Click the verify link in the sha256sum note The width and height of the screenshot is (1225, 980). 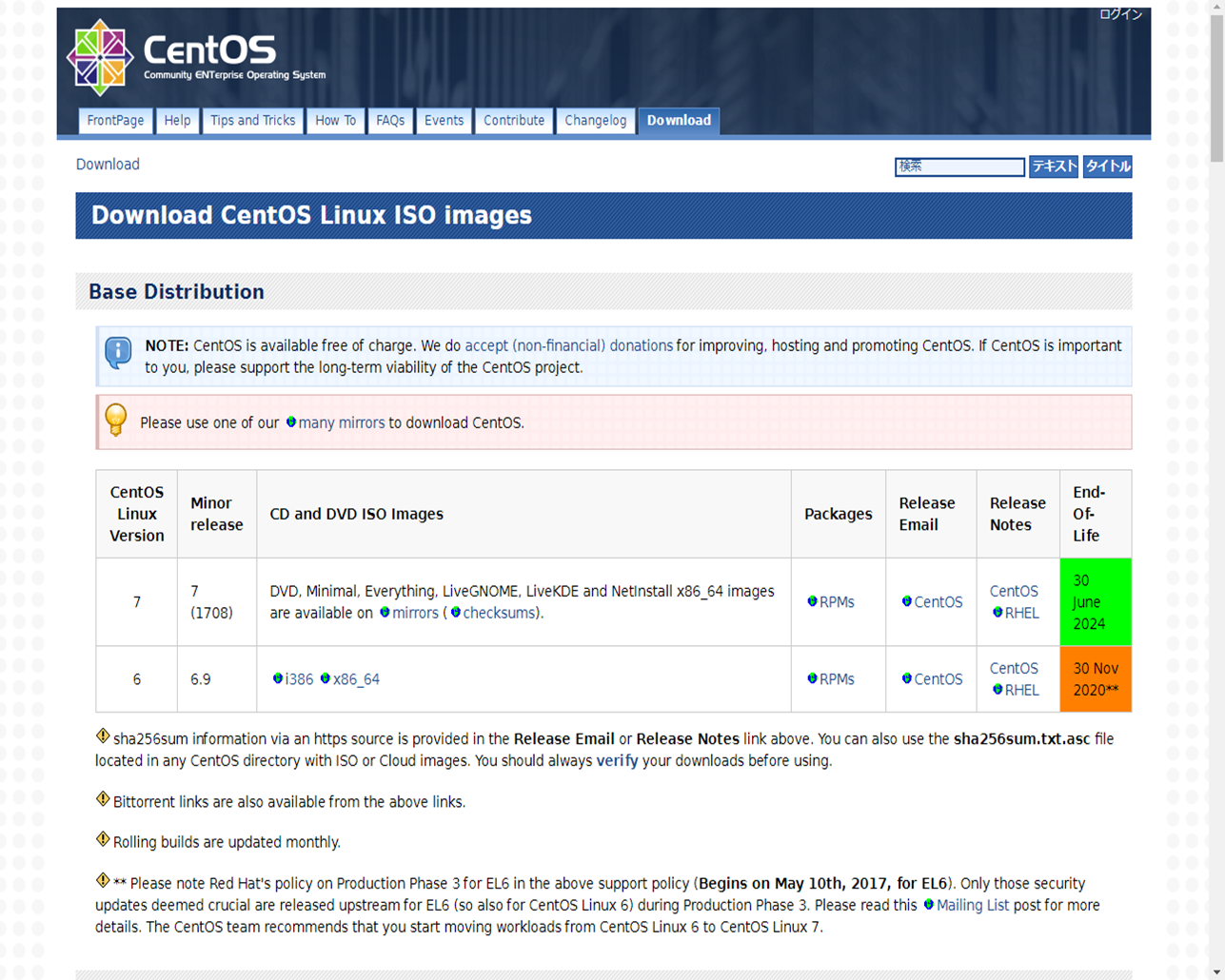615,759
